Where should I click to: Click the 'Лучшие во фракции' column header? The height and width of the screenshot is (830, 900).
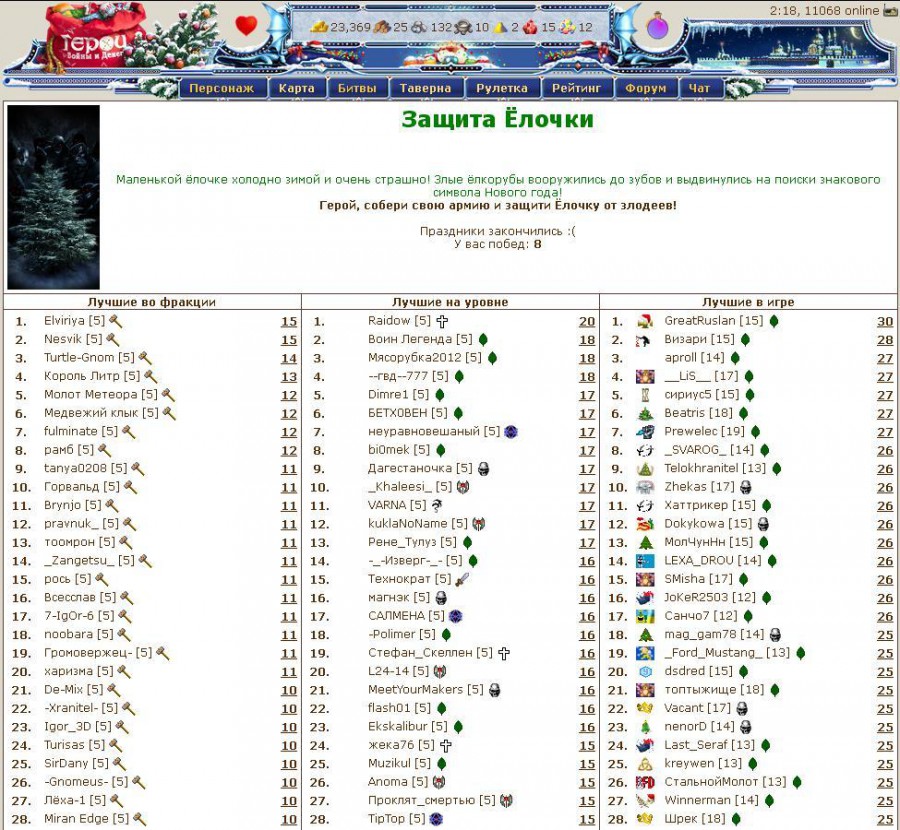[x=152, y=302]
